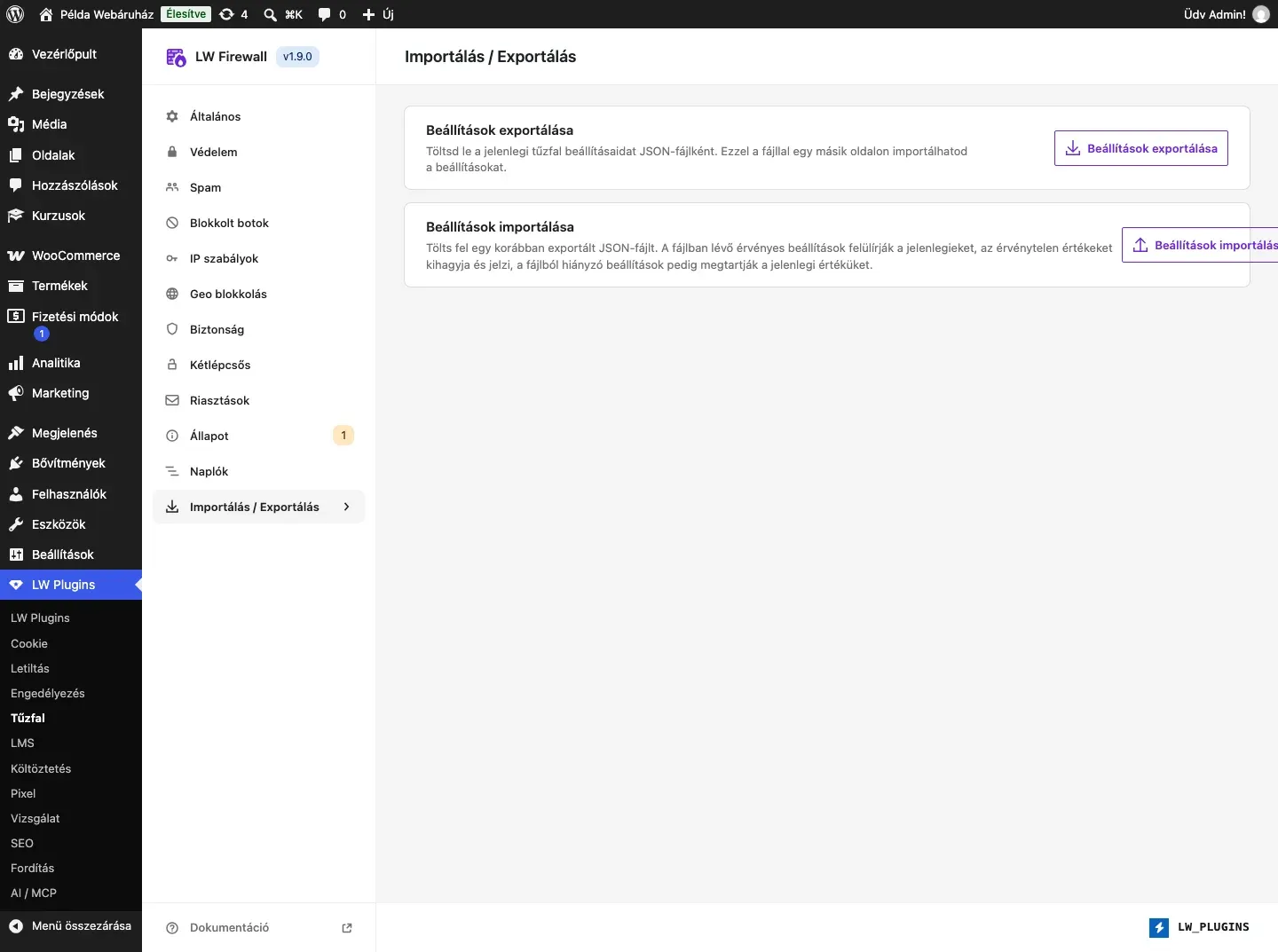This screenshot has height=952, width=1278.
Task: Click the Admin avatar icon
Action: coord(1261,14)
